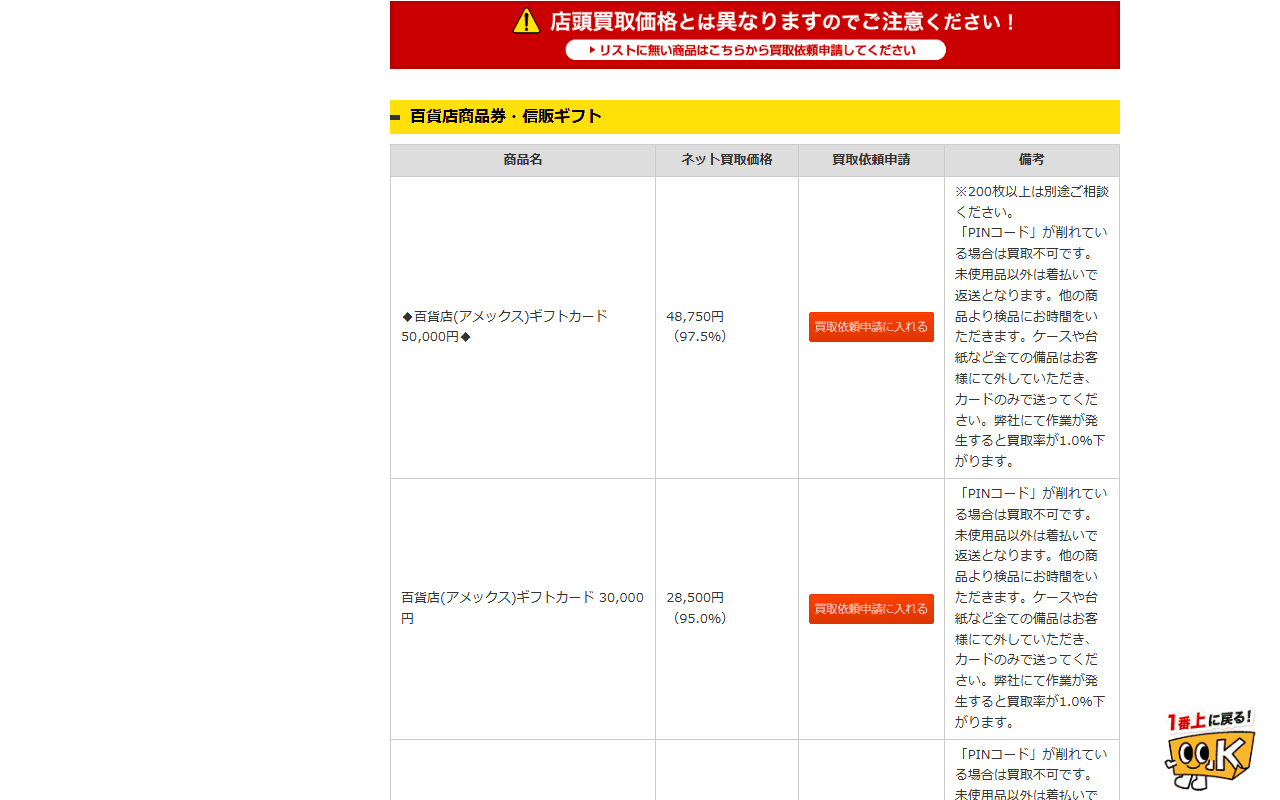Screen dimensions: 1280x800
Task: Click the warning triangle icon in red banner
Action: [x=526, y=21]
